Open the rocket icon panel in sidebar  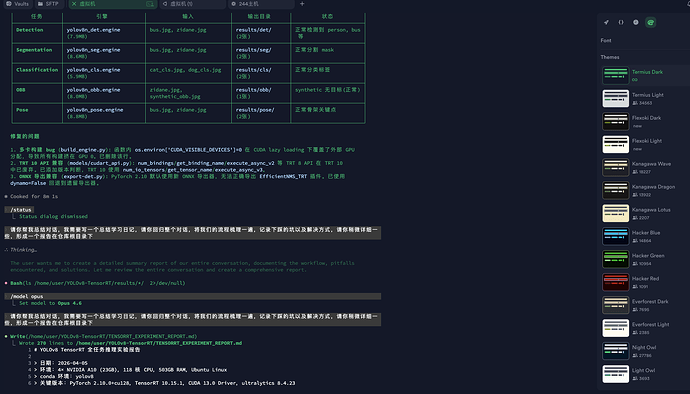click(x=606, y=22)
